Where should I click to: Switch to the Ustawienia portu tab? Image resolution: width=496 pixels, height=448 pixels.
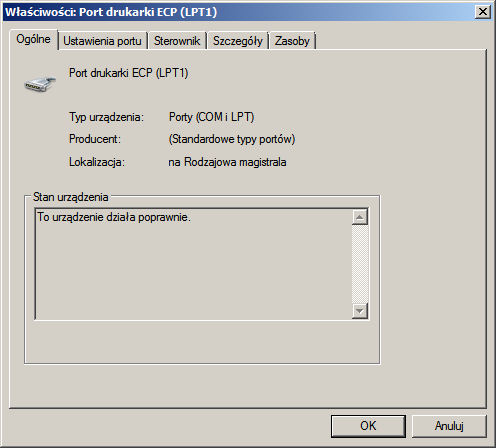(x=102, y=41)
